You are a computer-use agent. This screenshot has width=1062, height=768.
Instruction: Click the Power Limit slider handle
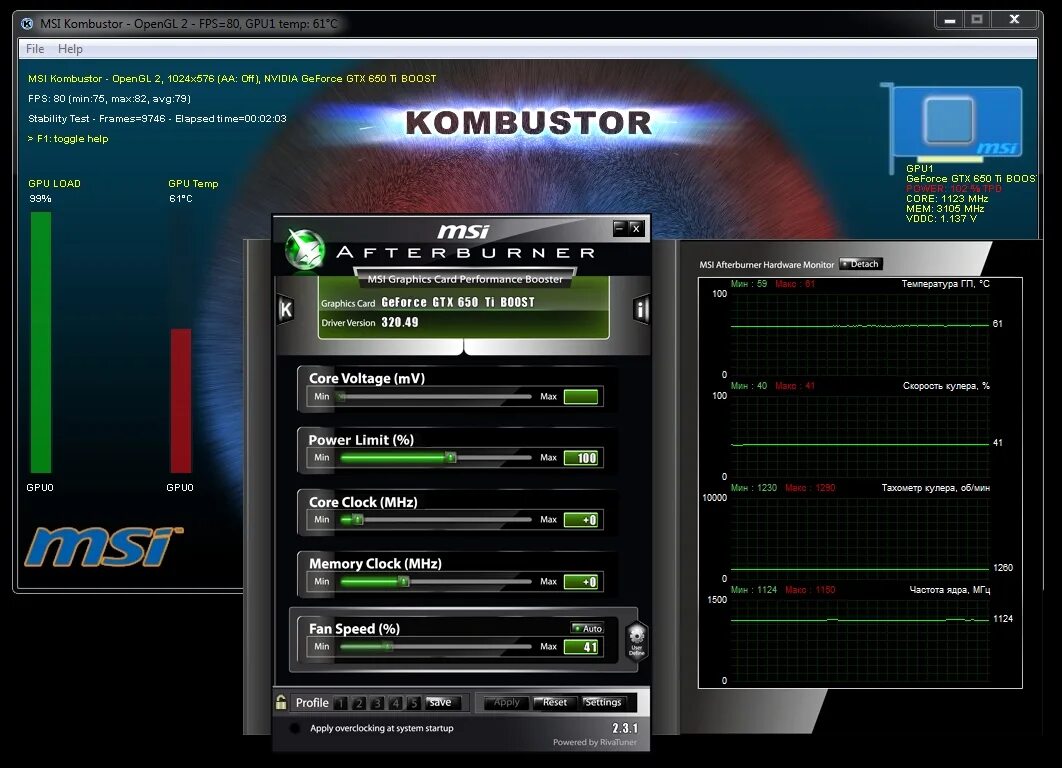[450, 458]
